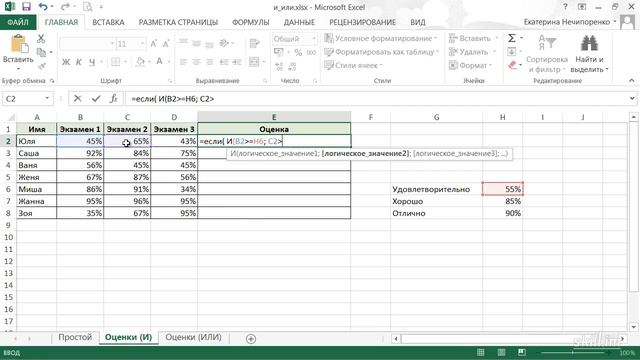
Task: Switch to Page Layout view icon
Action: pos(501,352)
